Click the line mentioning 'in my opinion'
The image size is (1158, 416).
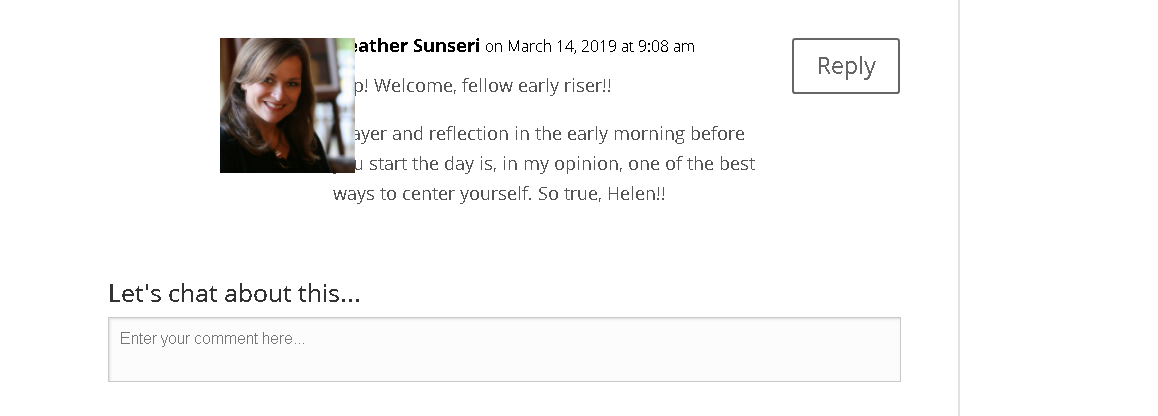coord(555,163)
